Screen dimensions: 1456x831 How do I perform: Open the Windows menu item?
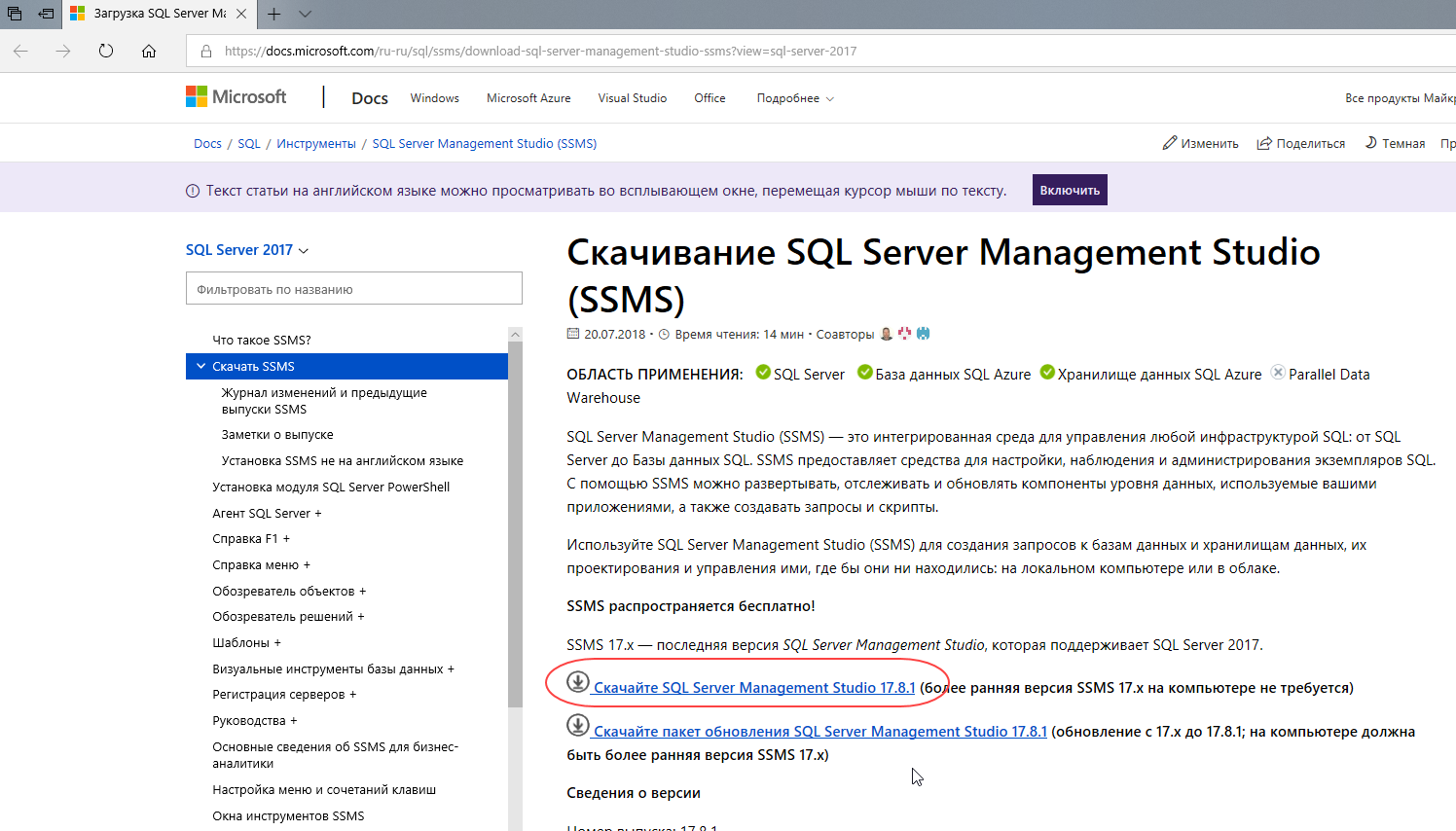[434, 98]
